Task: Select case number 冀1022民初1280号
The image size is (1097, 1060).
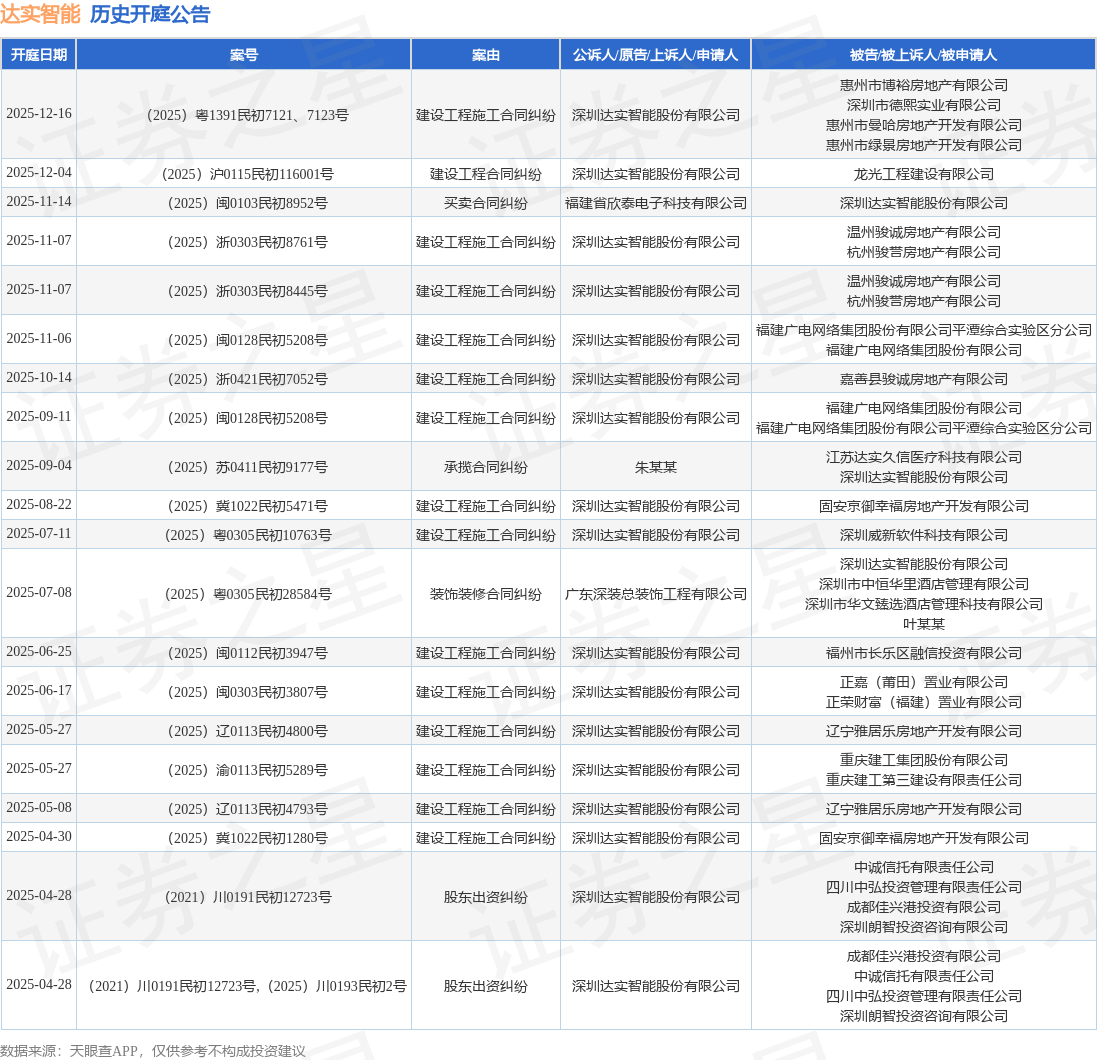Action: point(247,838)
